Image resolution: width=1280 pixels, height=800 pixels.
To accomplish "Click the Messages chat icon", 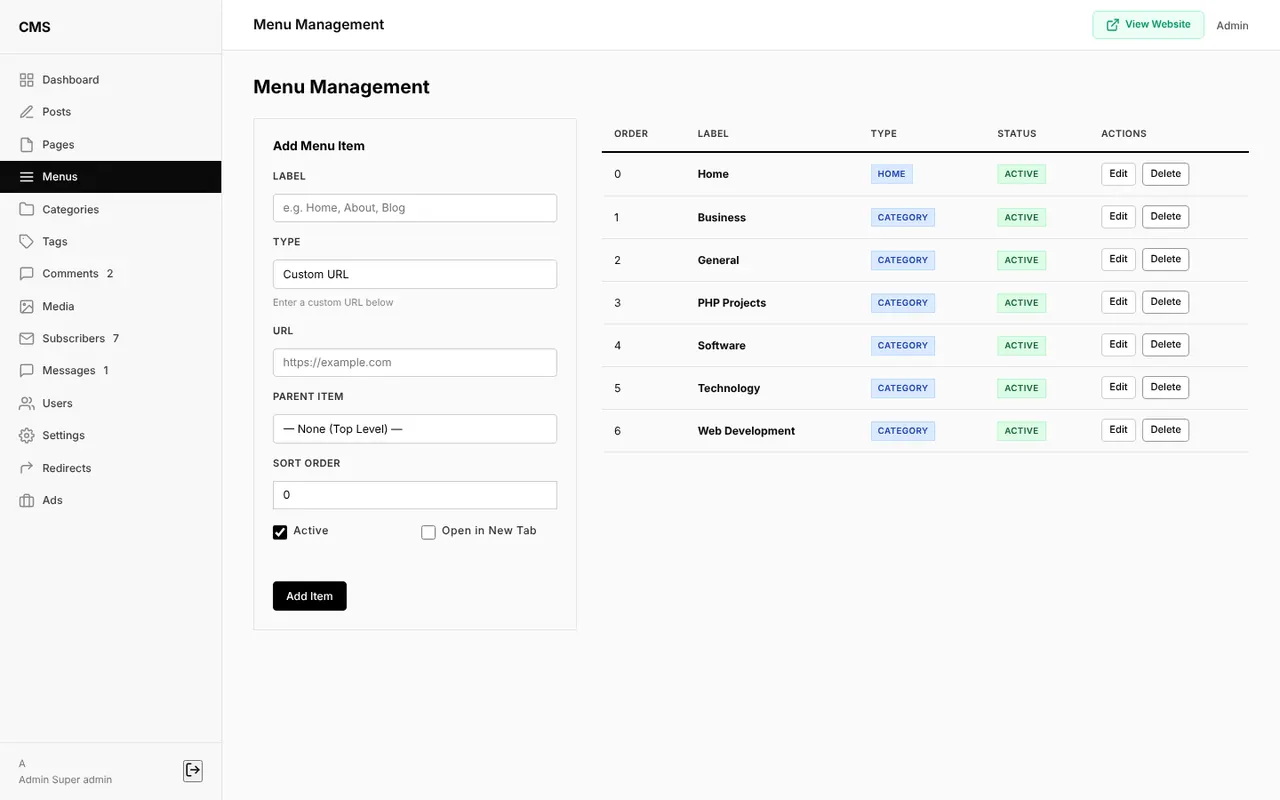I will coord(27,371).
